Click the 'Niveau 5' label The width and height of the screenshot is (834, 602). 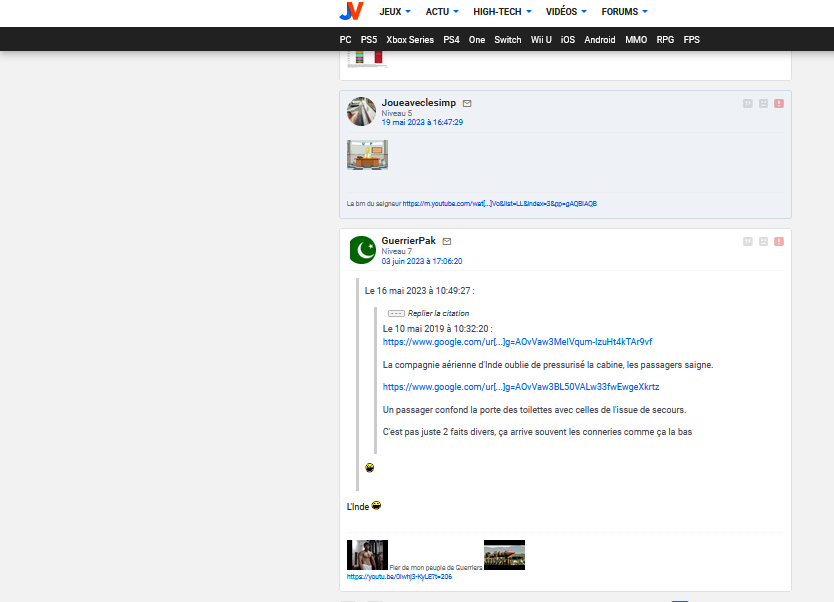[397, 113]
